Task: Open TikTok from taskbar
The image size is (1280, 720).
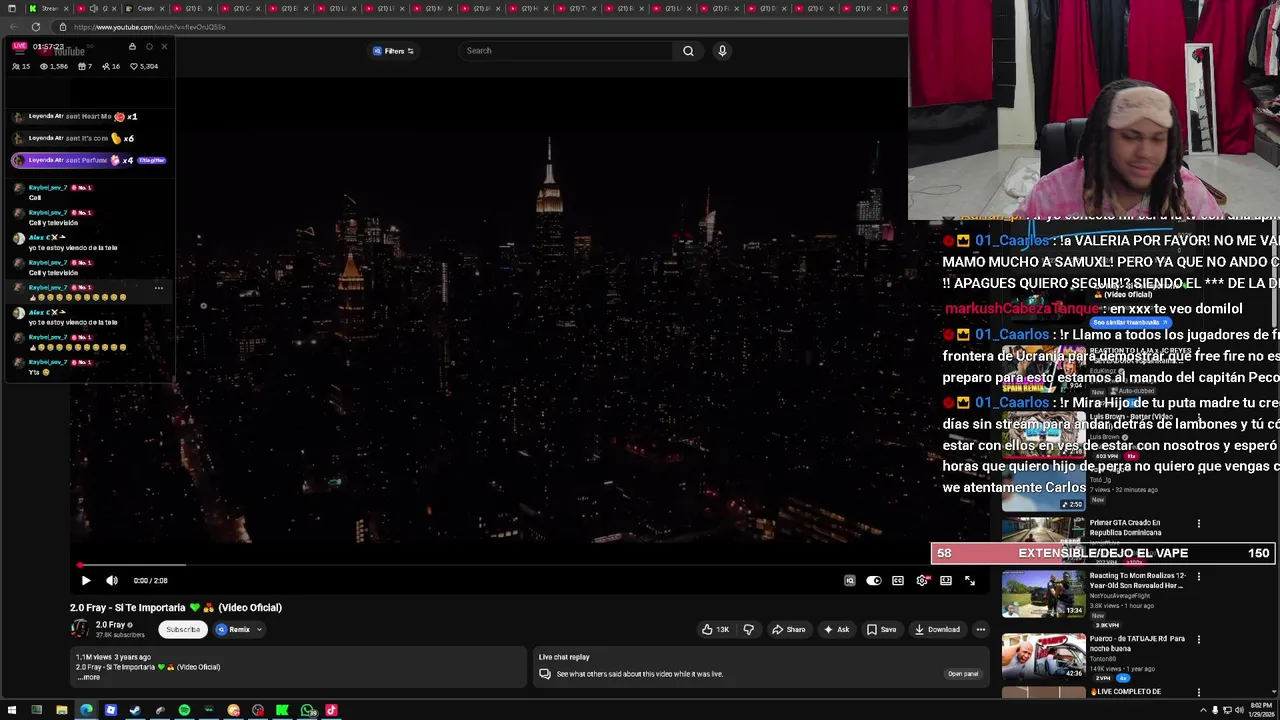Action: (x=331, y=711)
